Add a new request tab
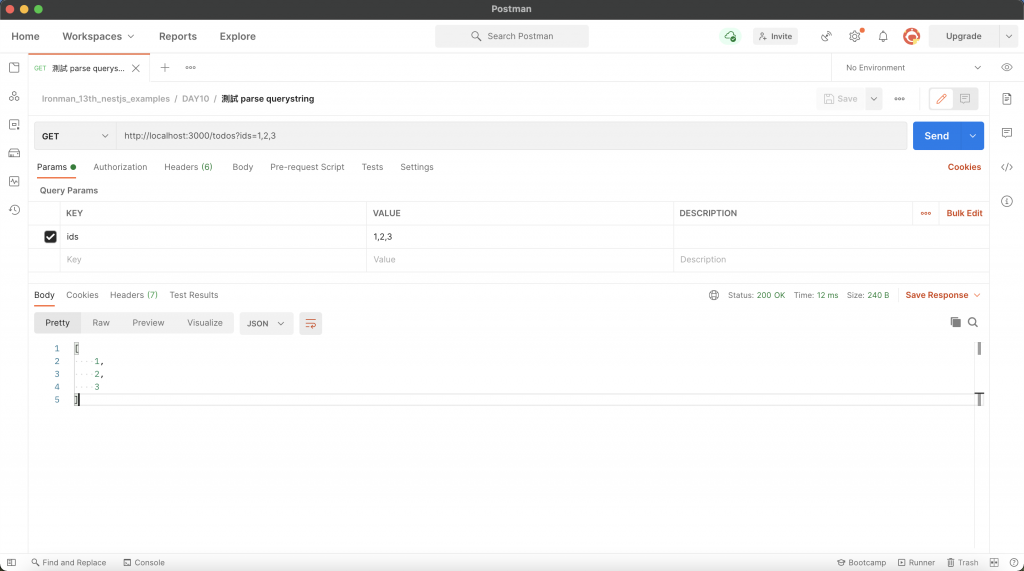Screen dimensions: 1024x571 pos(165,67)
